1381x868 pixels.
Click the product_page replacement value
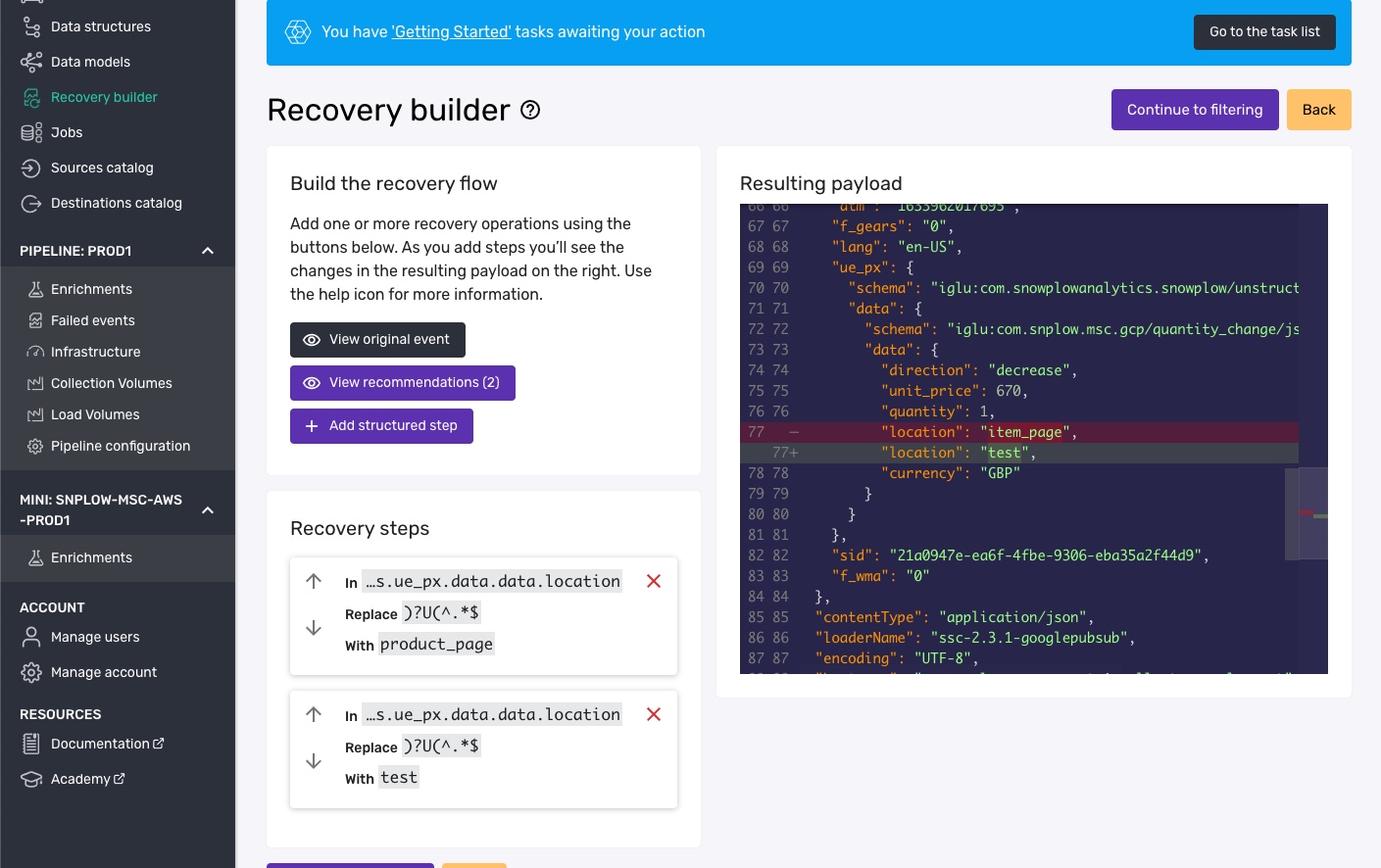pyautogui.click(x=436, y=644)
